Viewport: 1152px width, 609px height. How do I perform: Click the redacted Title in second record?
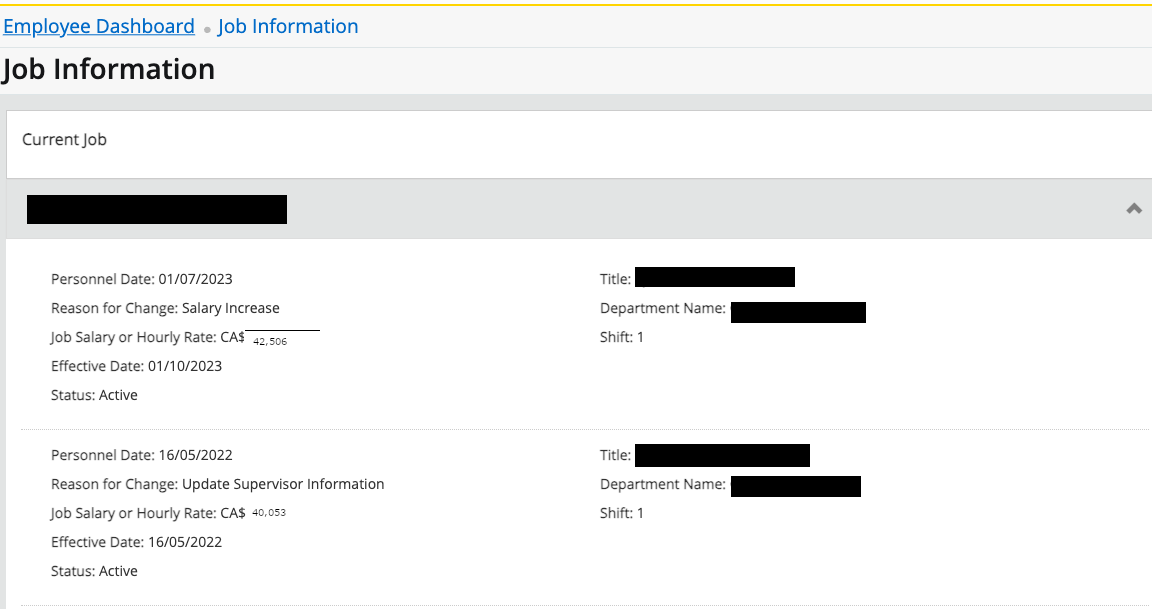tap(721, 456)
